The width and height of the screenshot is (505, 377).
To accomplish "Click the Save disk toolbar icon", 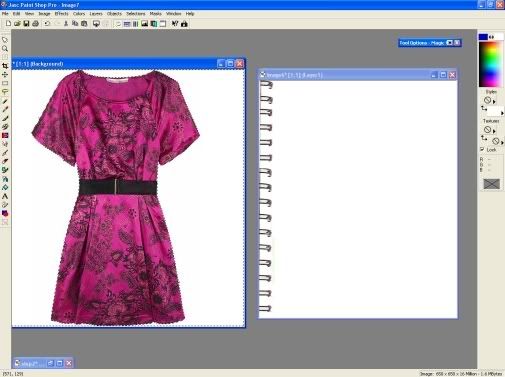I will [26, 24].
